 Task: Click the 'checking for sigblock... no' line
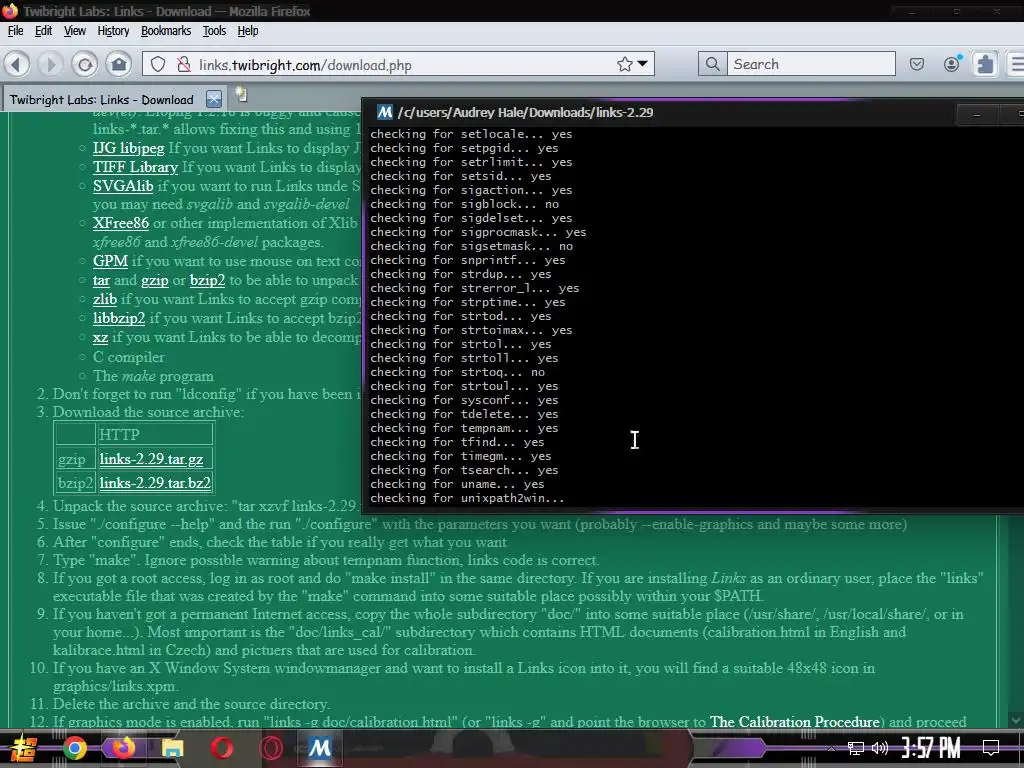pyautogui.click(x=464, y=204)
